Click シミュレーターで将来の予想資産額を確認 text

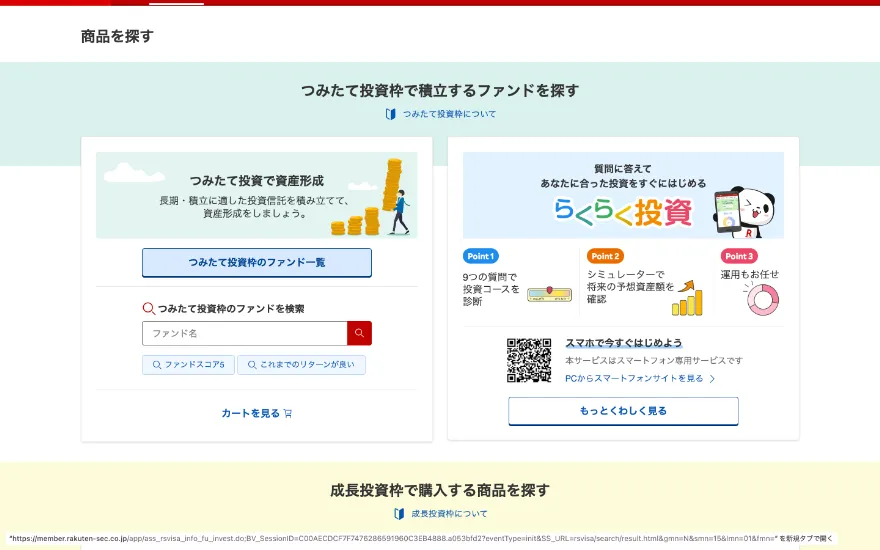point(630,287)
